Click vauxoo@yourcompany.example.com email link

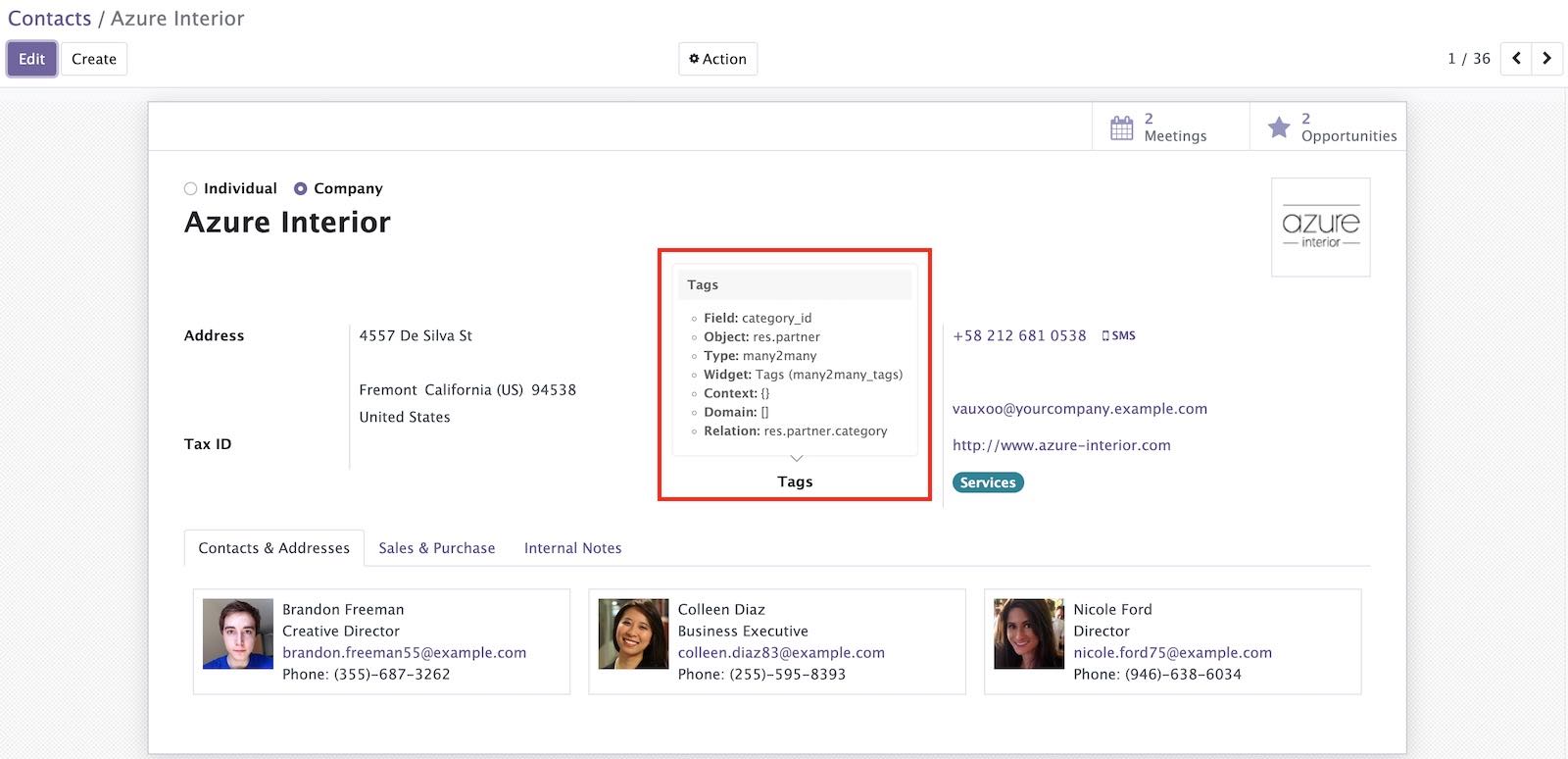pos(1080,409)
